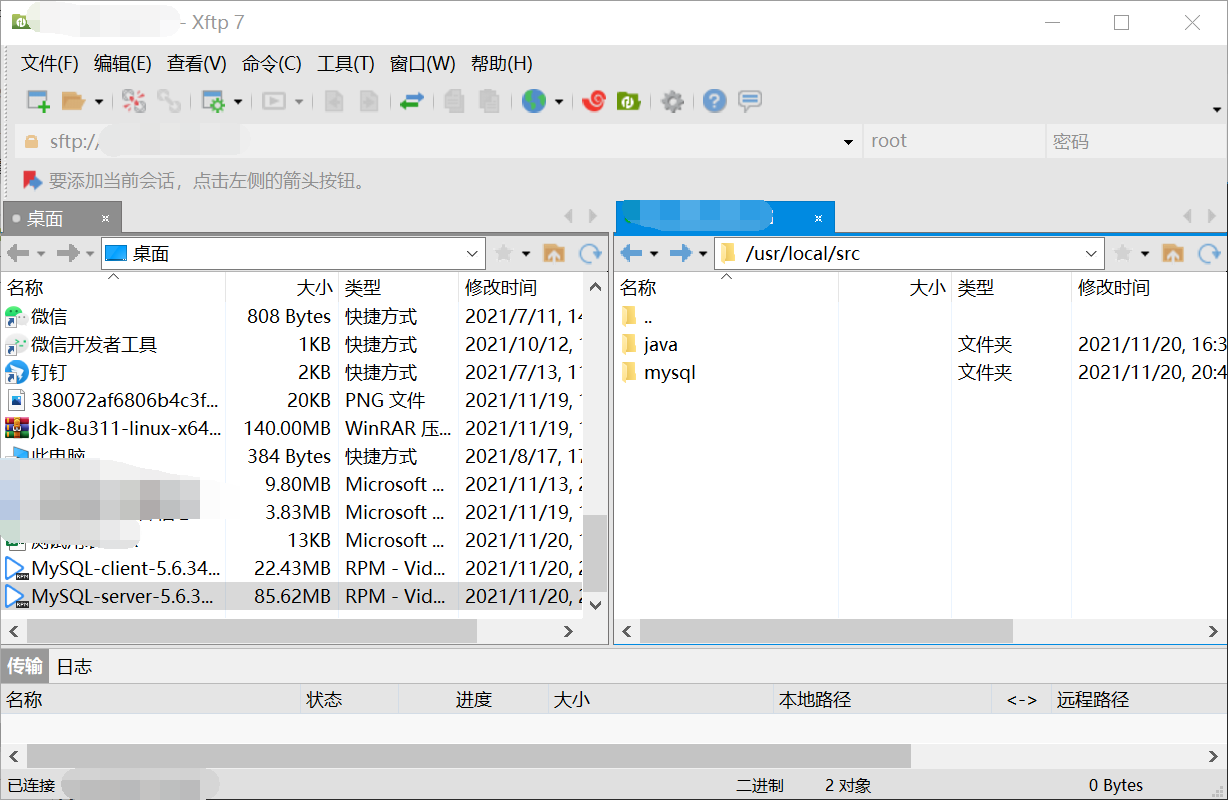
Task: Click the Reconnect chain link icon
Action: (168, 101)
